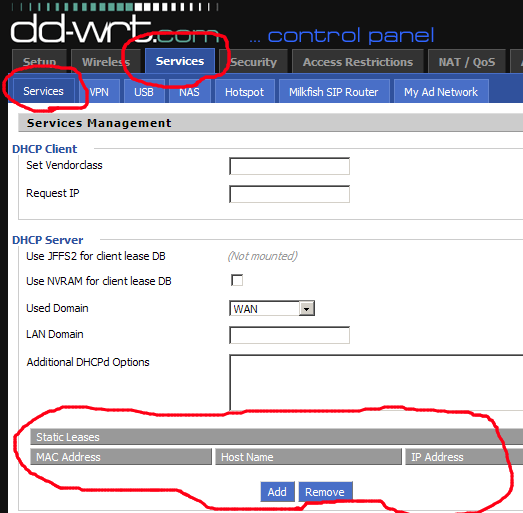Click the IP Address column header
This screenshot has width=523, height=513.
(464, 457)
